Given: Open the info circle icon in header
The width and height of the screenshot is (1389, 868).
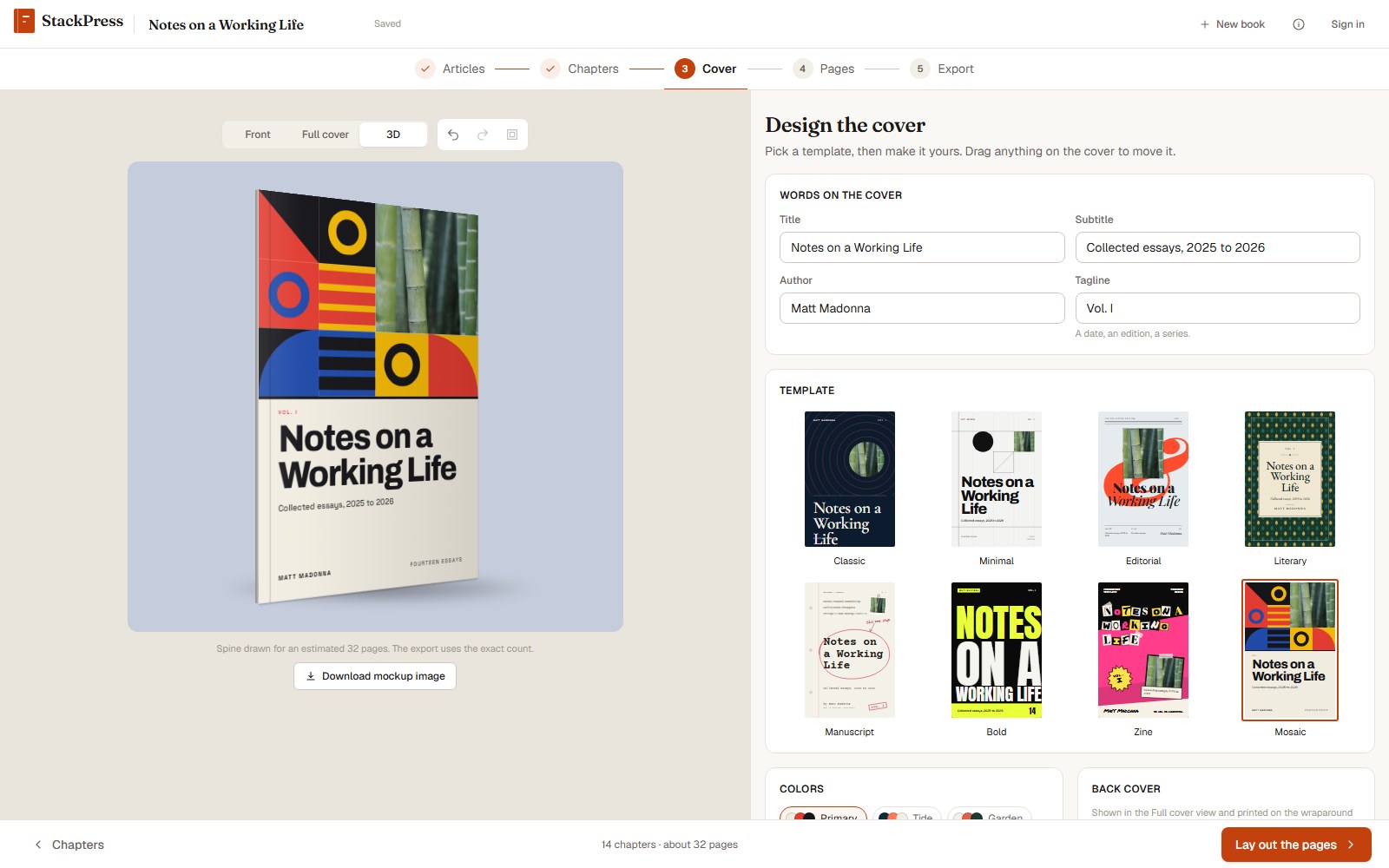Looking at the screenshot, I should coord(1299,24).
